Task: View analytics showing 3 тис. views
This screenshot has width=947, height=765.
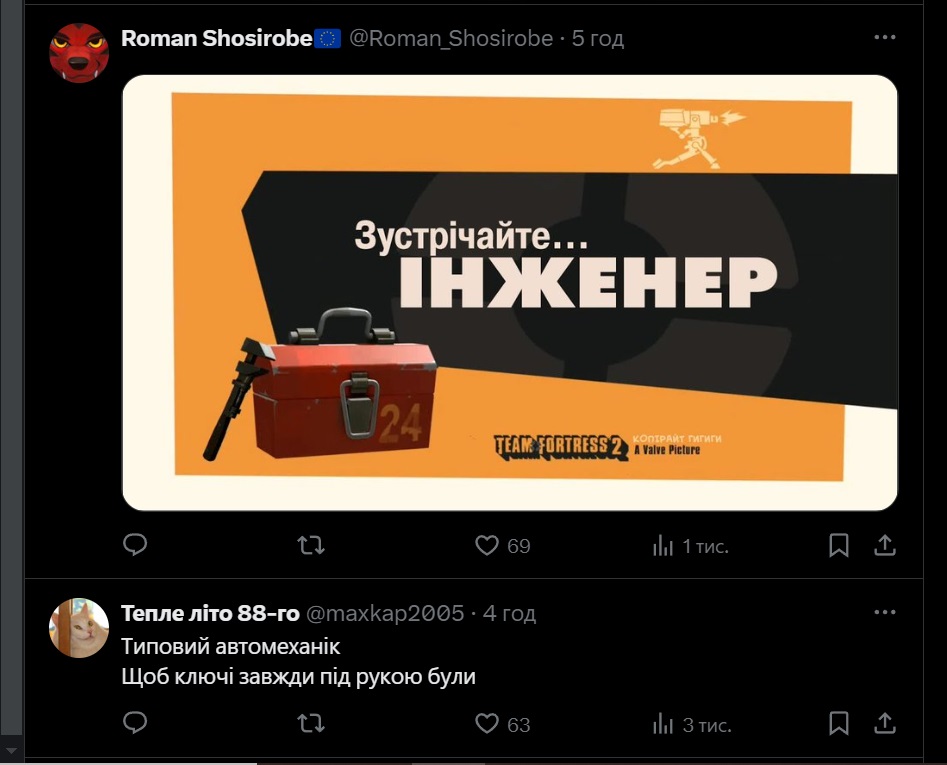Action: click(x=692, y=723)
